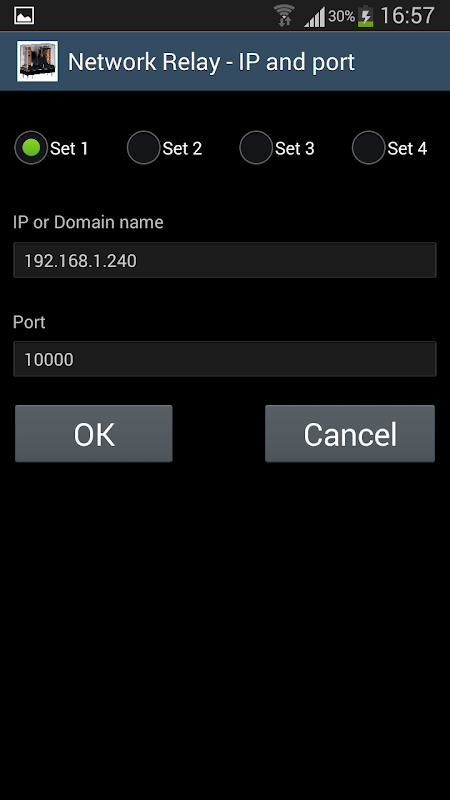Tap the 16:57 clock in status bar
The image size is (450, 800).
tap(407, 16)
